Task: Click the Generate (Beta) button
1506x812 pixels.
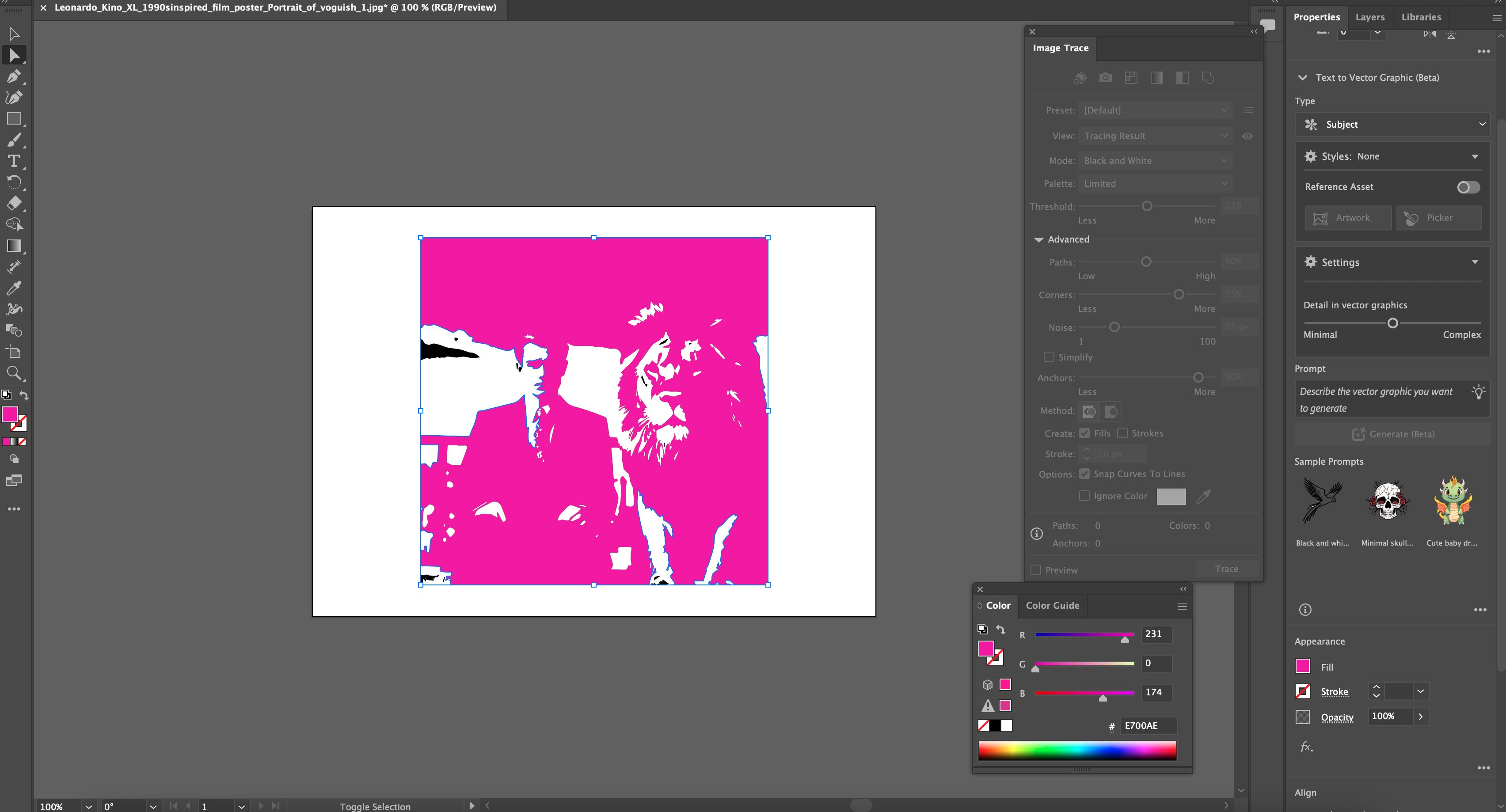Action: pyautogui.click(x=1392, y=434)
